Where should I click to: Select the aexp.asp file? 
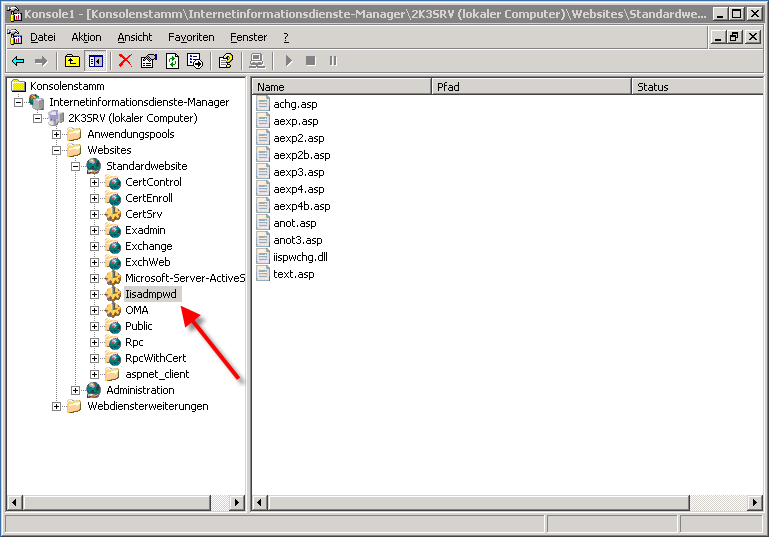coord(296,121)
